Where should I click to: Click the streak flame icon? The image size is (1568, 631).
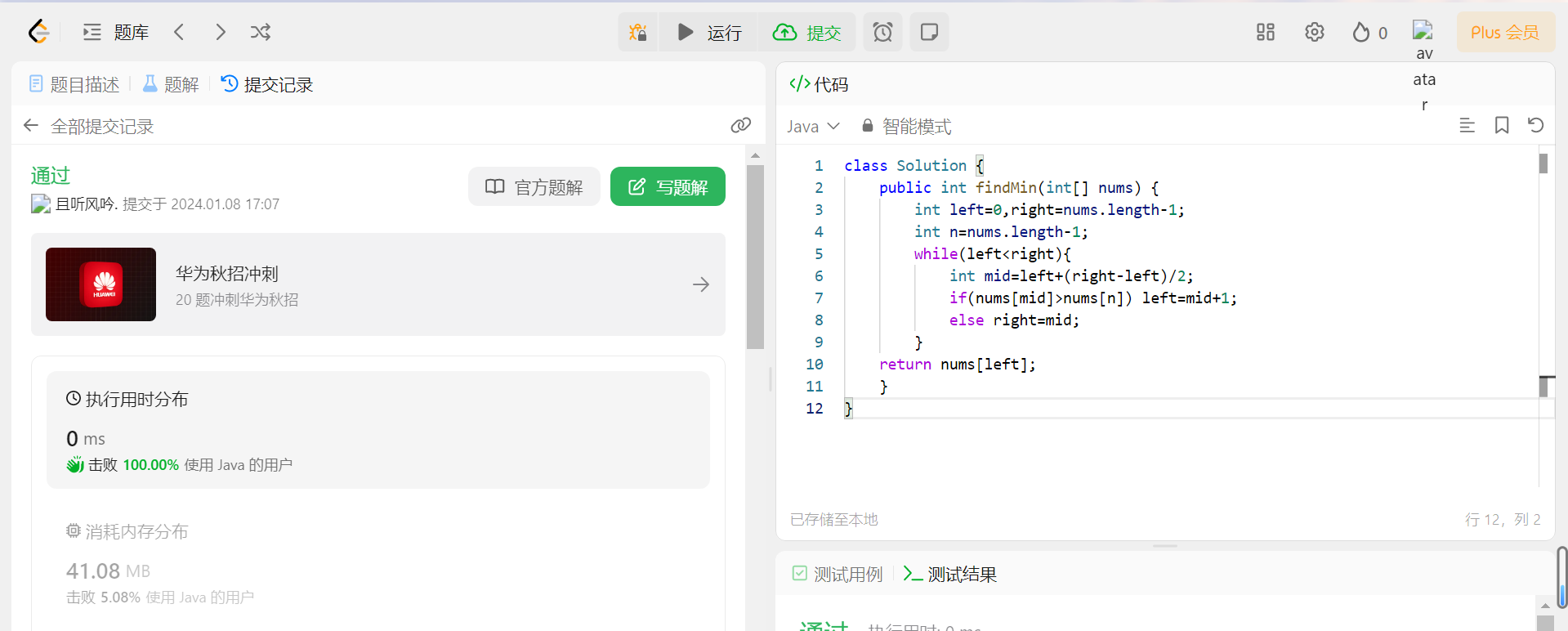pyautogui.click(x=1360, y=32)
